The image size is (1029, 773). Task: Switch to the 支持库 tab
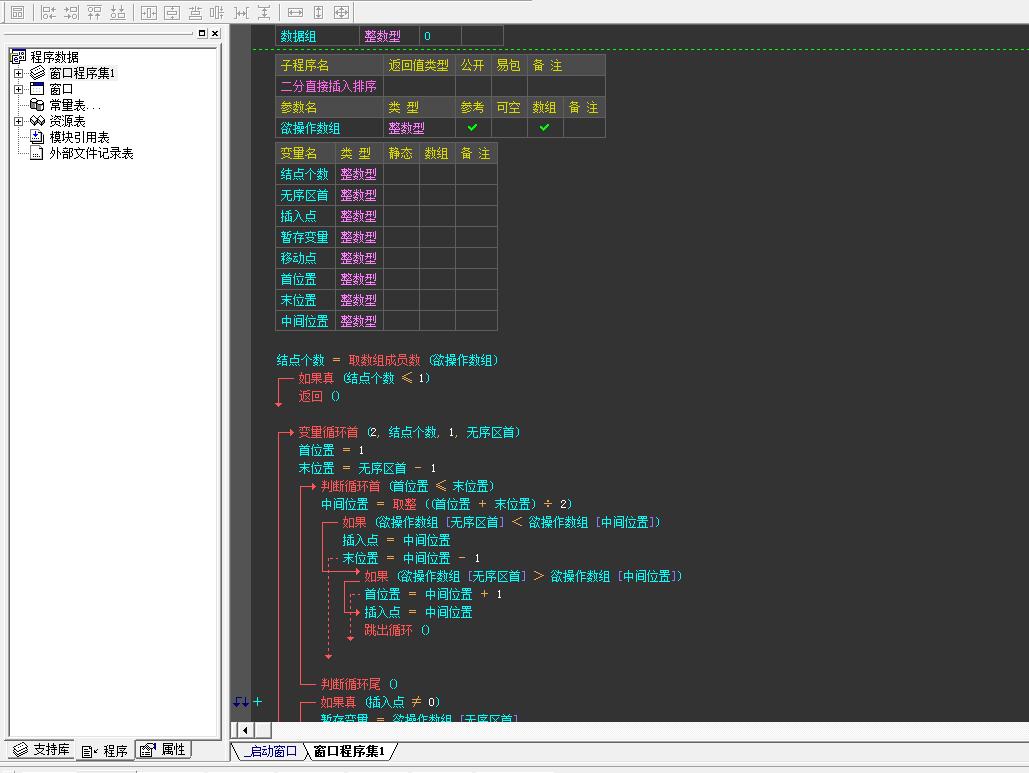click(x=41, y=749)
